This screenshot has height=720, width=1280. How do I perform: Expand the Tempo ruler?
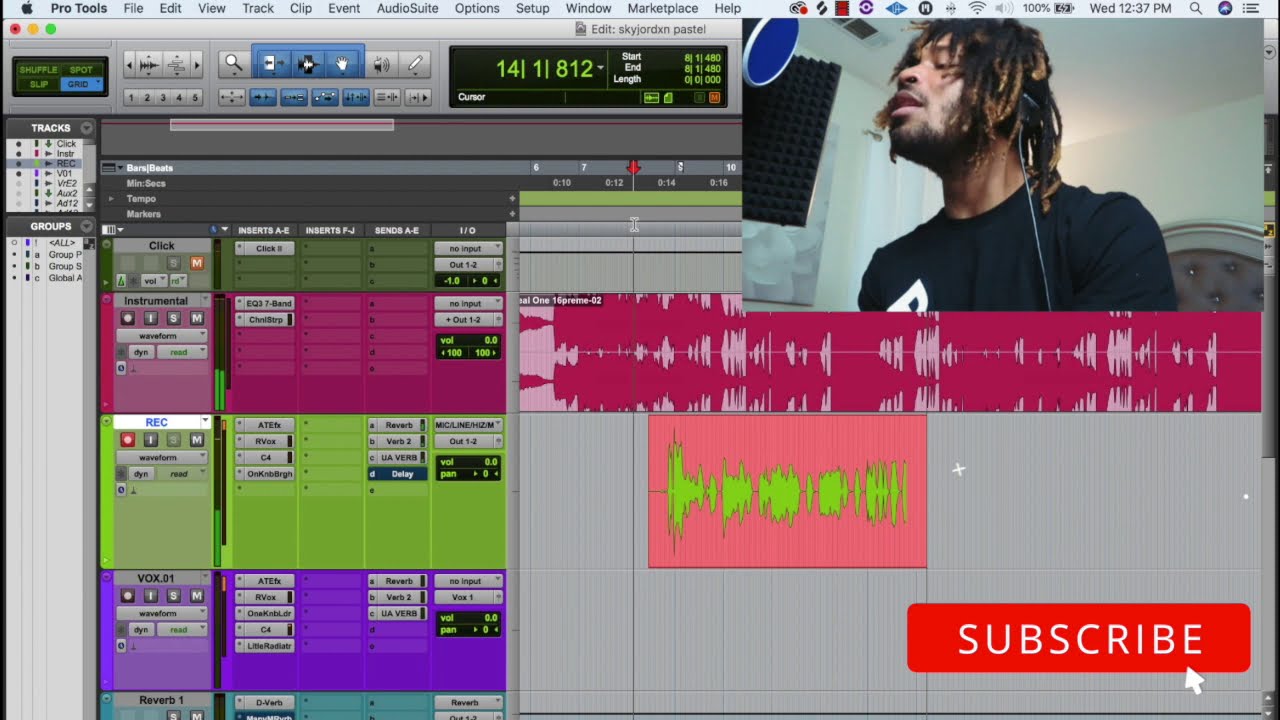tap(111, 198)
